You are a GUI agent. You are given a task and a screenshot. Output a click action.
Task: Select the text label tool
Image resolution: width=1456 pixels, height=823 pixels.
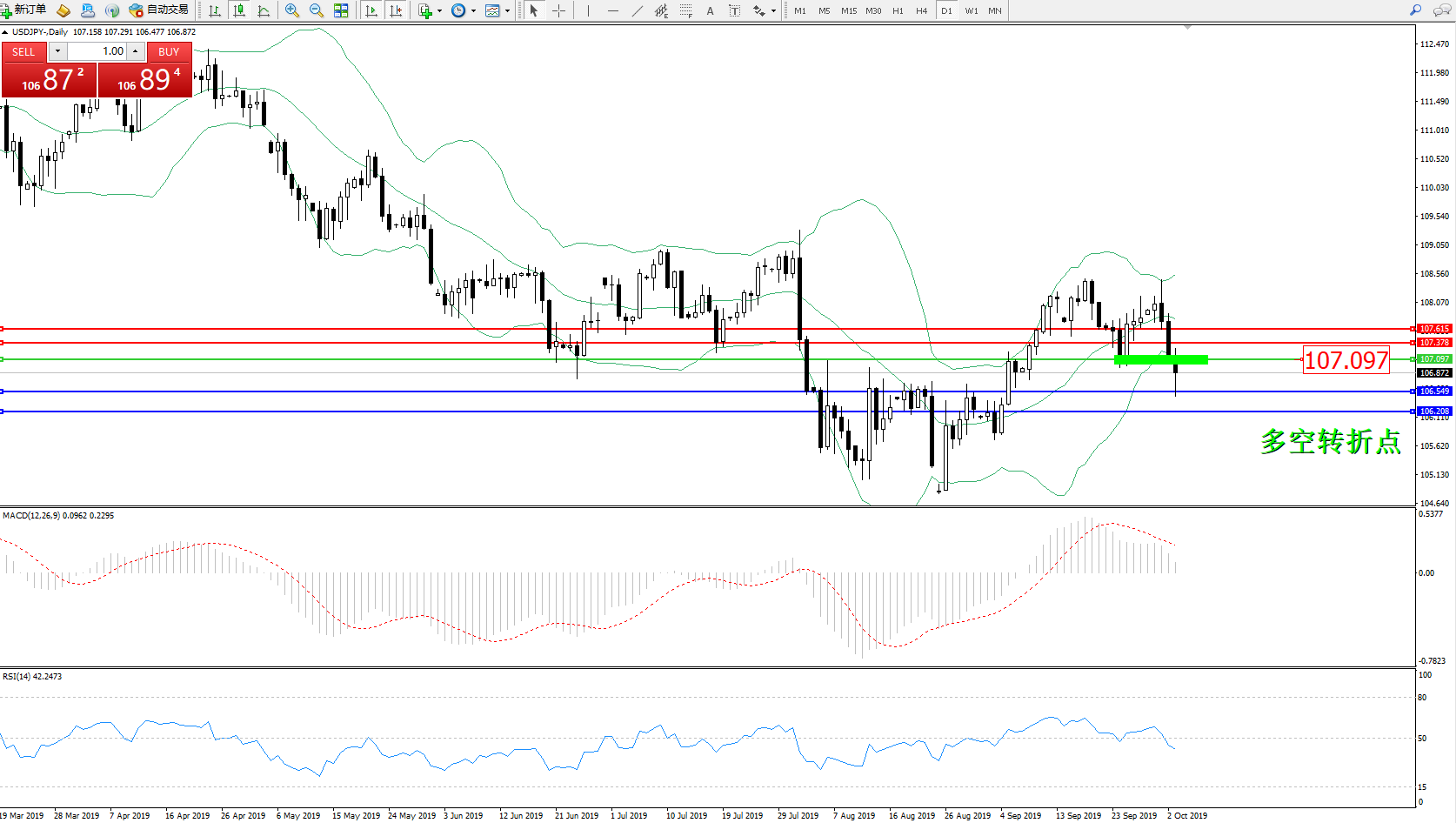(x=734, y=10)
